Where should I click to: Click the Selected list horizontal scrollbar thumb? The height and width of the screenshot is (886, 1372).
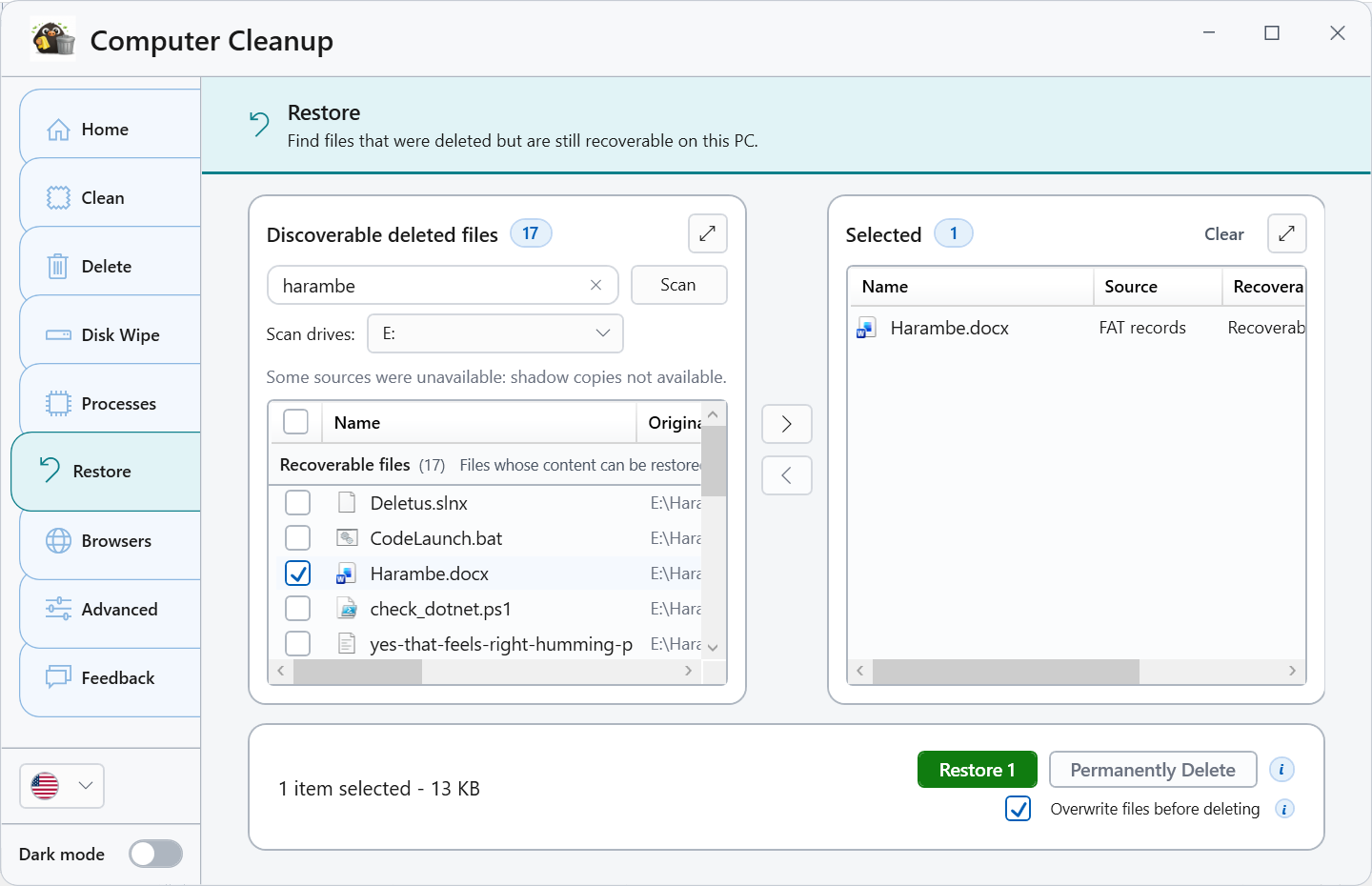(1006, 671)
